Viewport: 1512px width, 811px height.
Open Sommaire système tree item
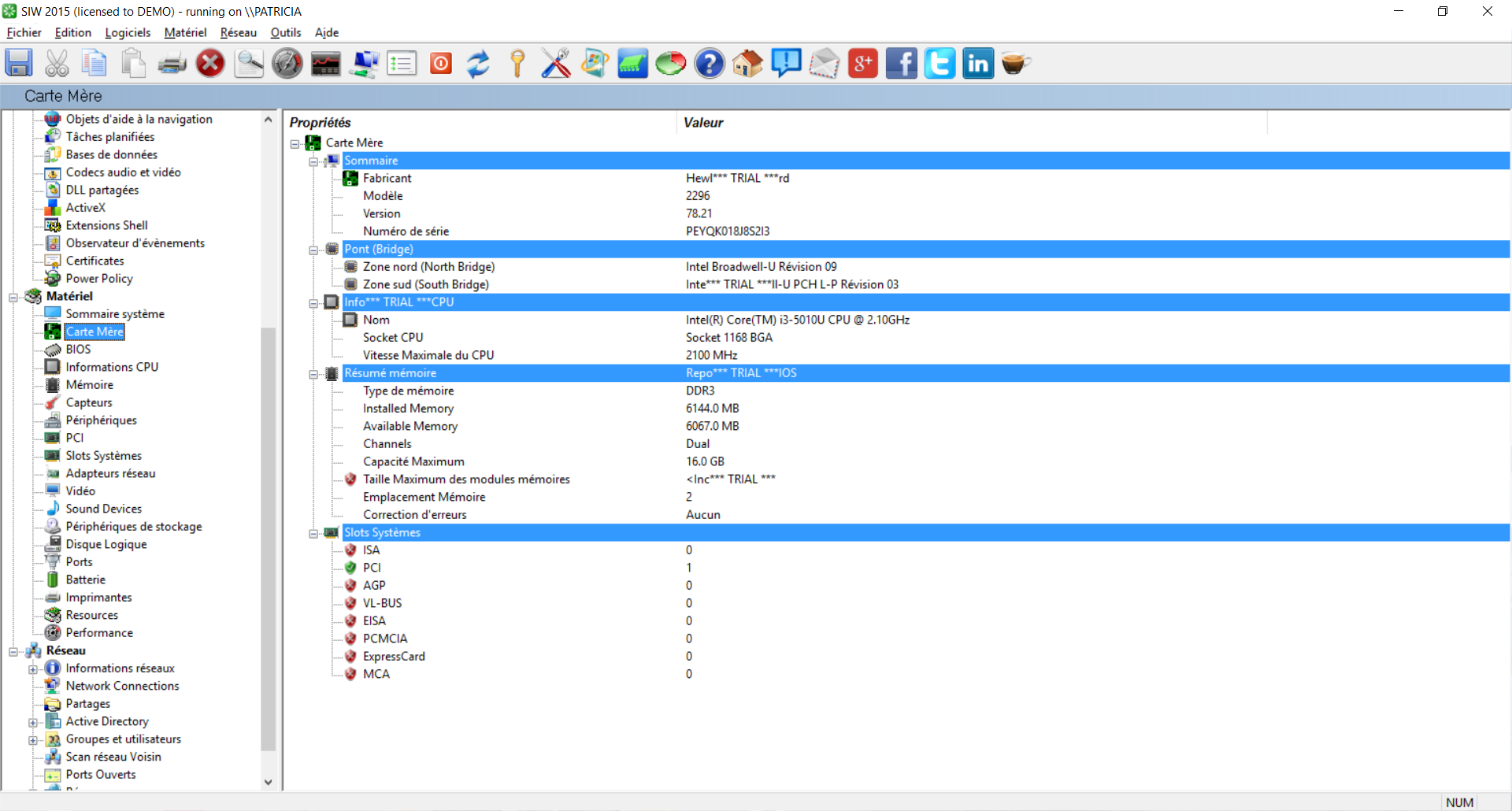[115, 313]
